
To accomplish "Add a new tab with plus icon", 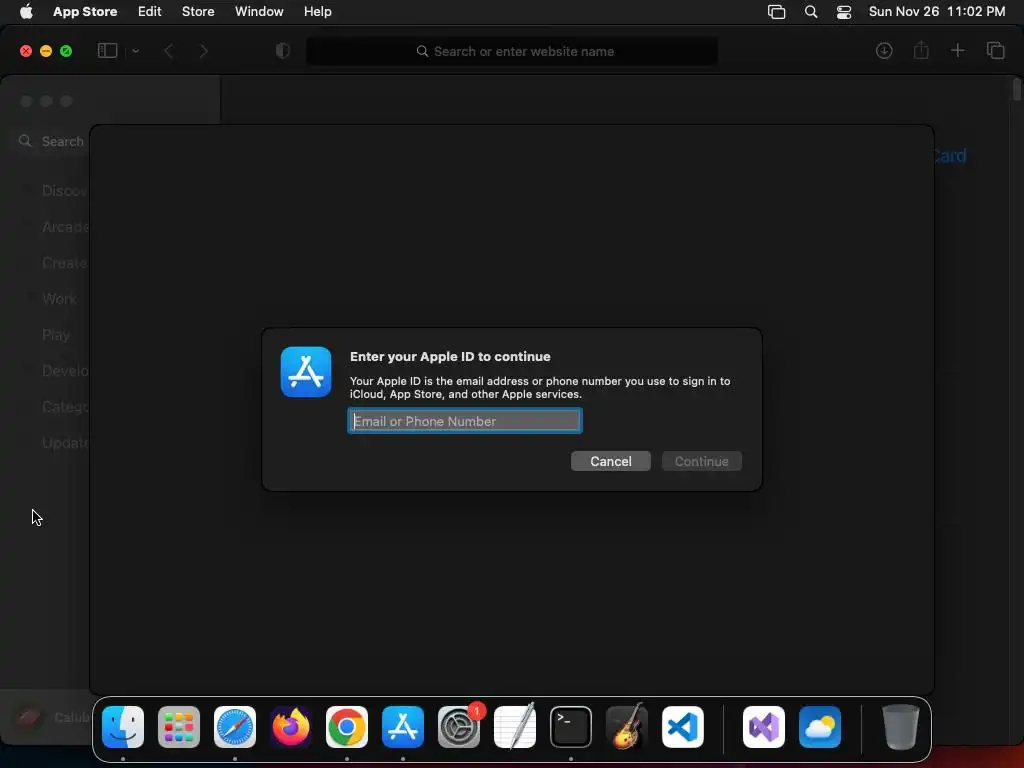I will coord(957,50).
